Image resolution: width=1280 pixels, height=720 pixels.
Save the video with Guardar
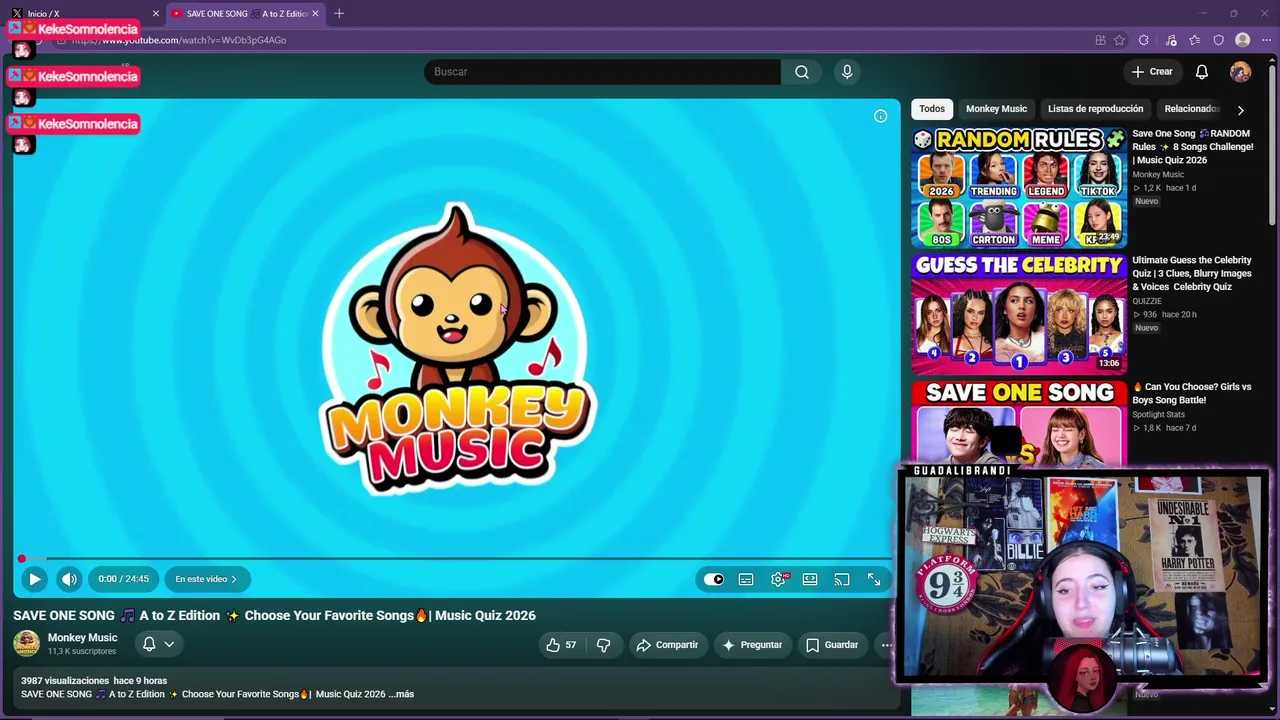point(832,645)
